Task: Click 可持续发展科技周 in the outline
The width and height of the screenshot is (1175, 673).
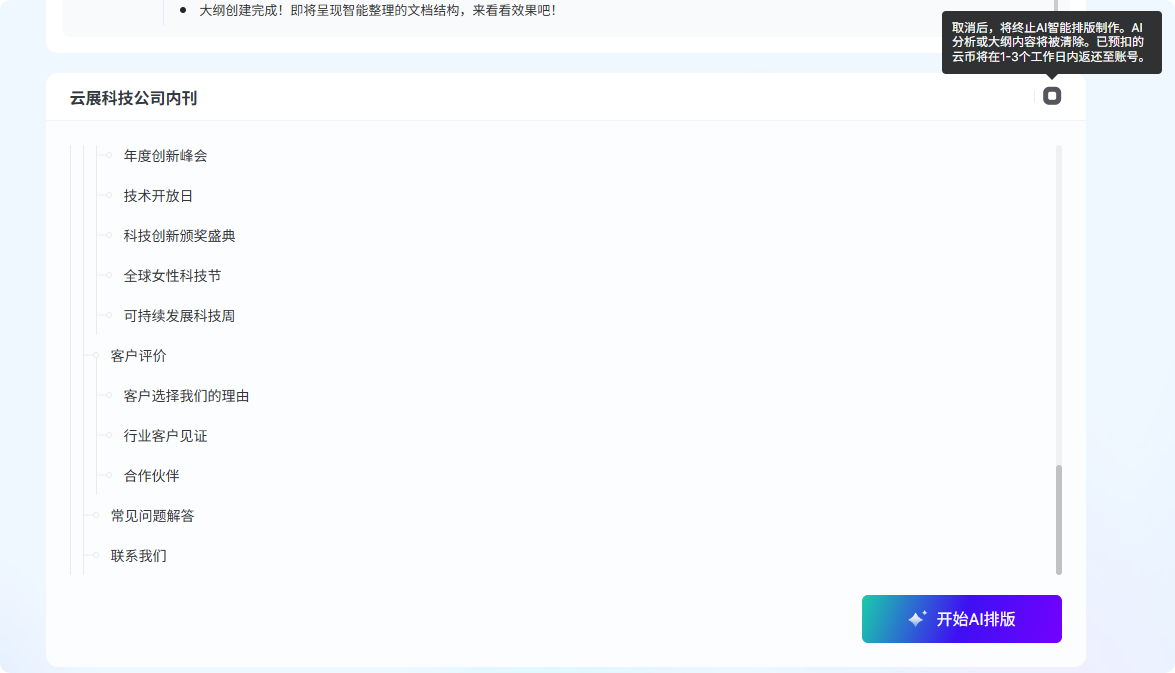Action: pyautogui.click(x=179, y=316)
